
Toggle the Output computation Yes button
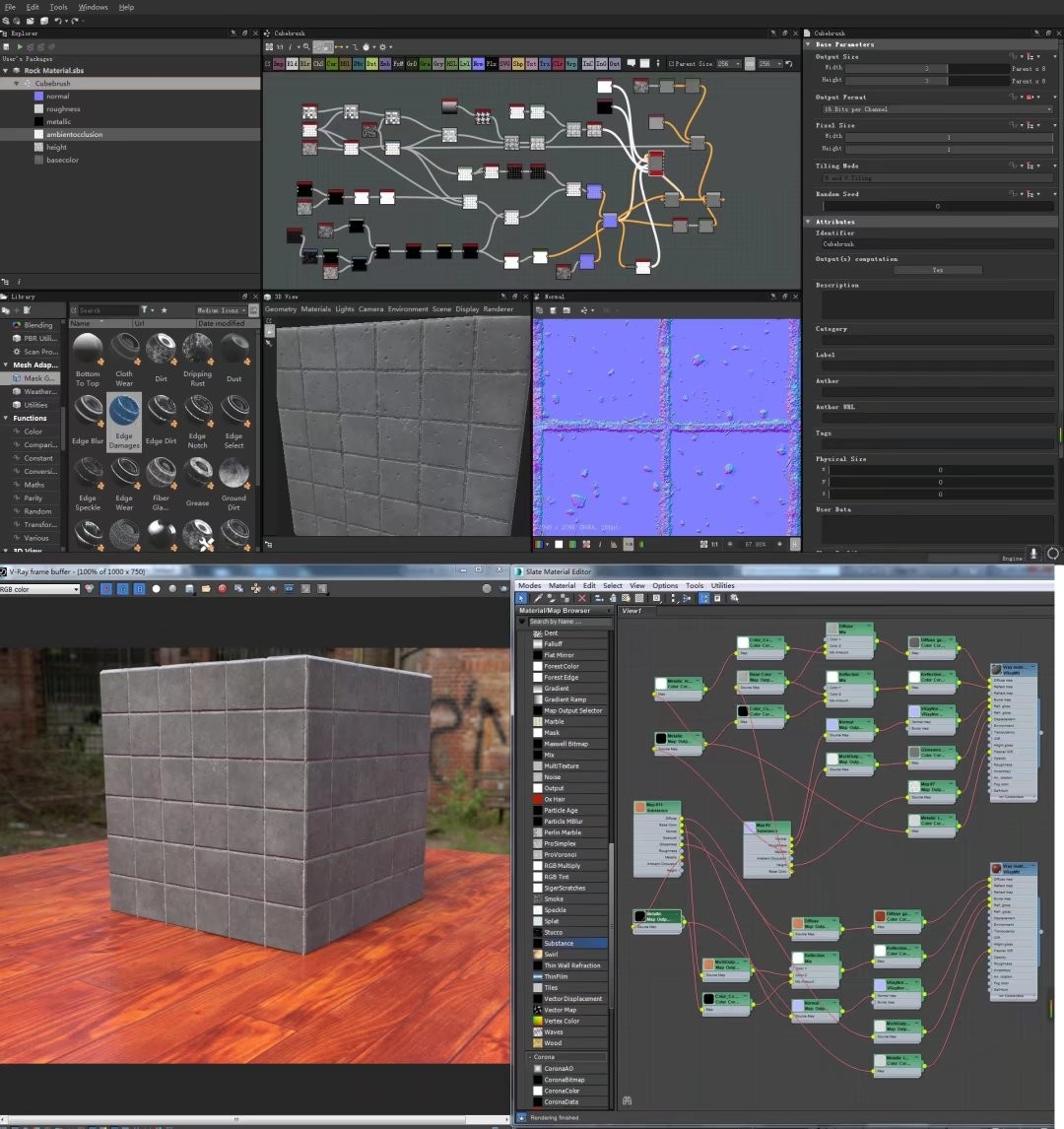(x=937, y=269)
